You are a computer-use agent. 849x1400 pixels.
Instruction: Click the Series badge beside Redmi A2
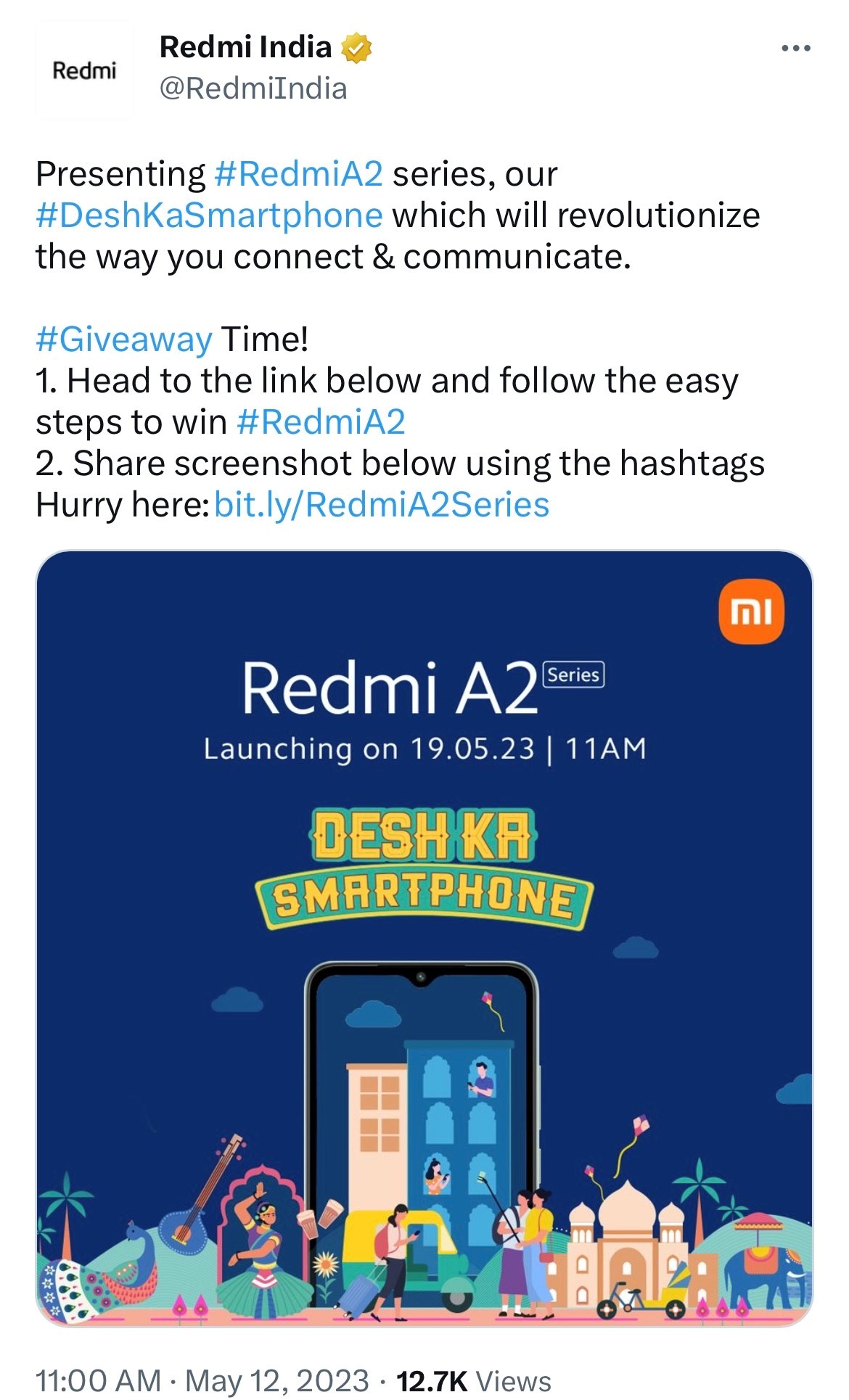pos(573,675)
